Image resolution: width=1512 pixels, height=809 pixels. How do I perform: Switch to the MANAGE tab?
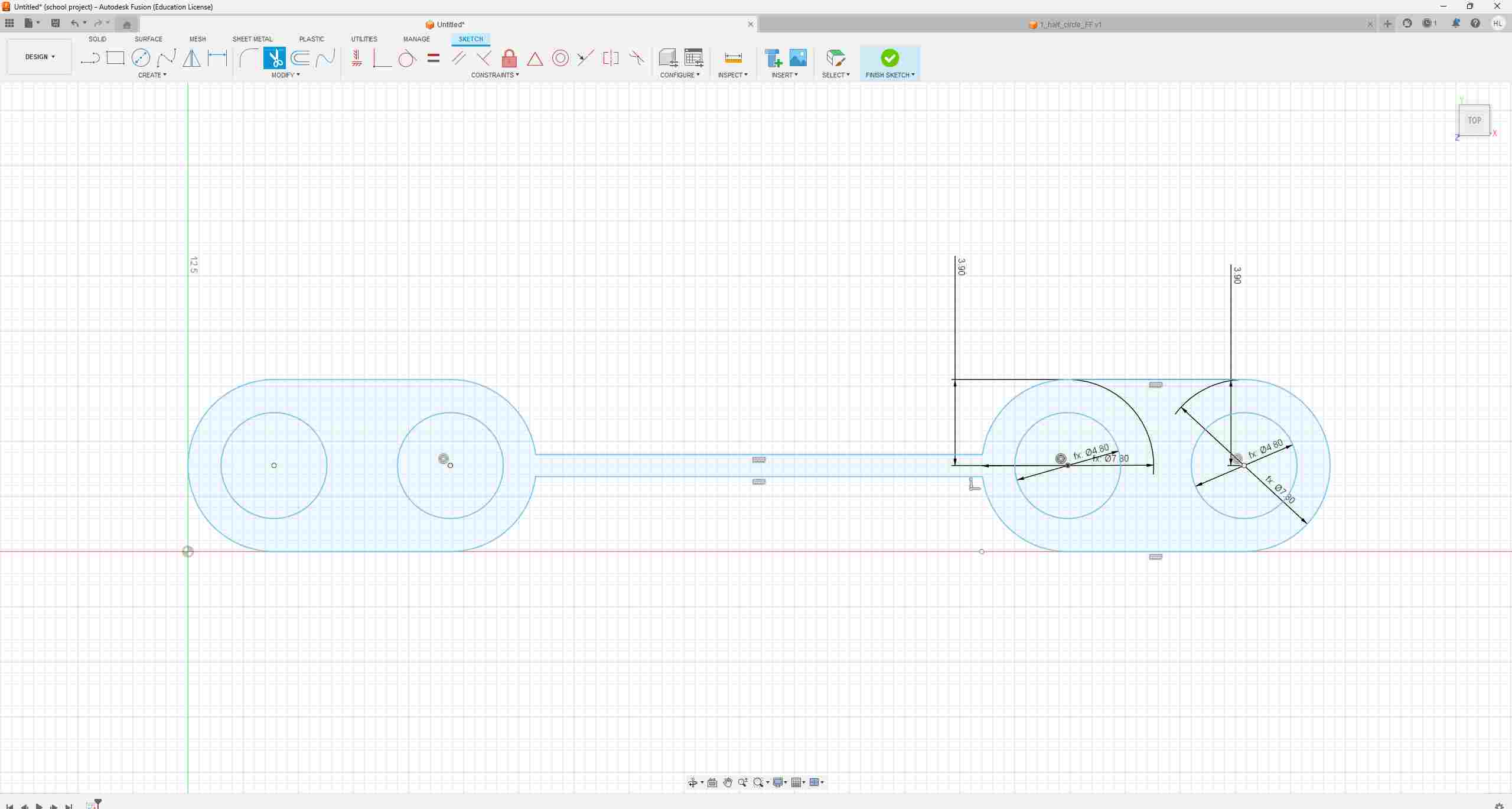416,39
